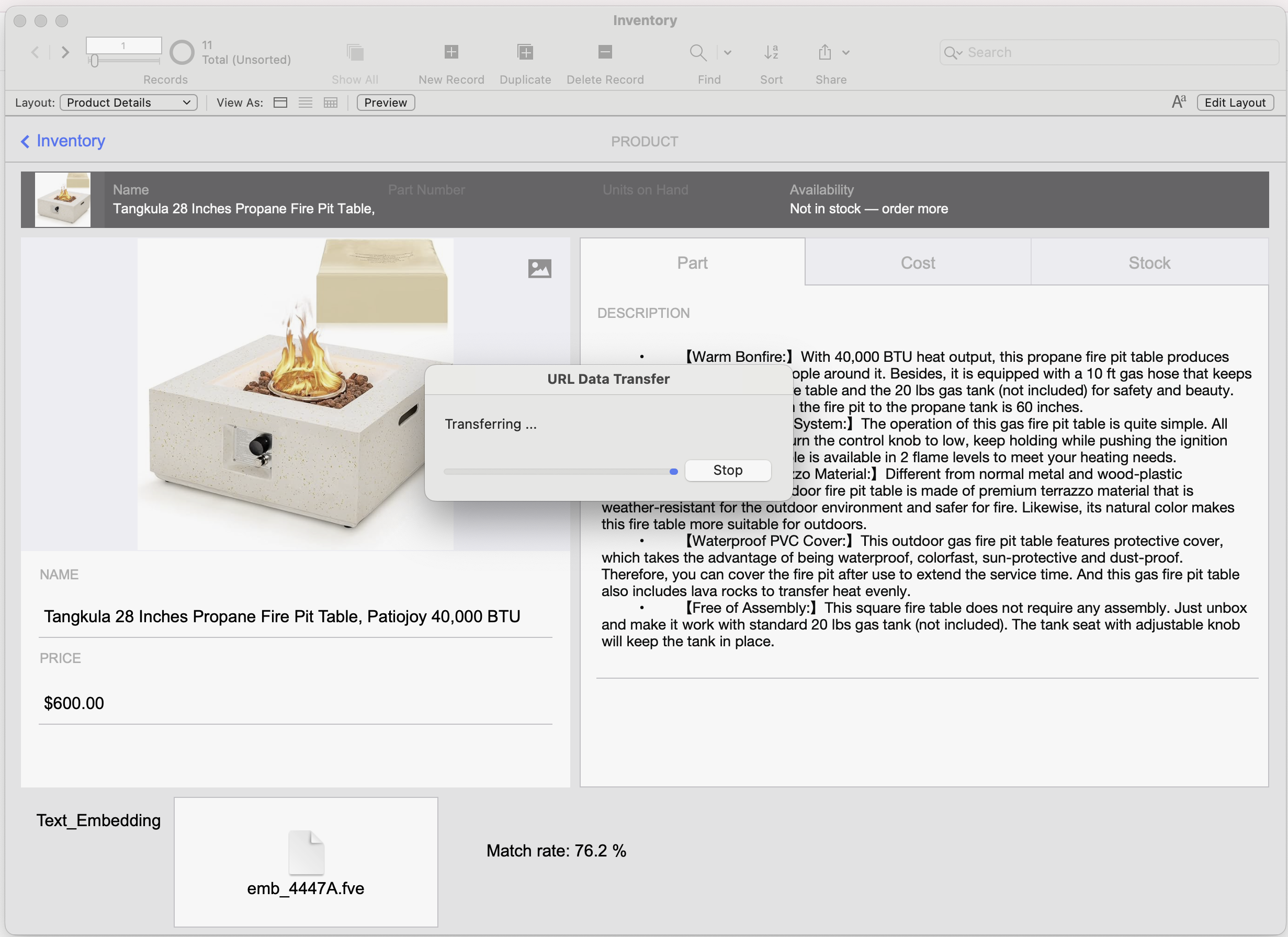Viewport: 1288px width, 937px height.
Task: Click the Share icon
Action: click(824, 52)
